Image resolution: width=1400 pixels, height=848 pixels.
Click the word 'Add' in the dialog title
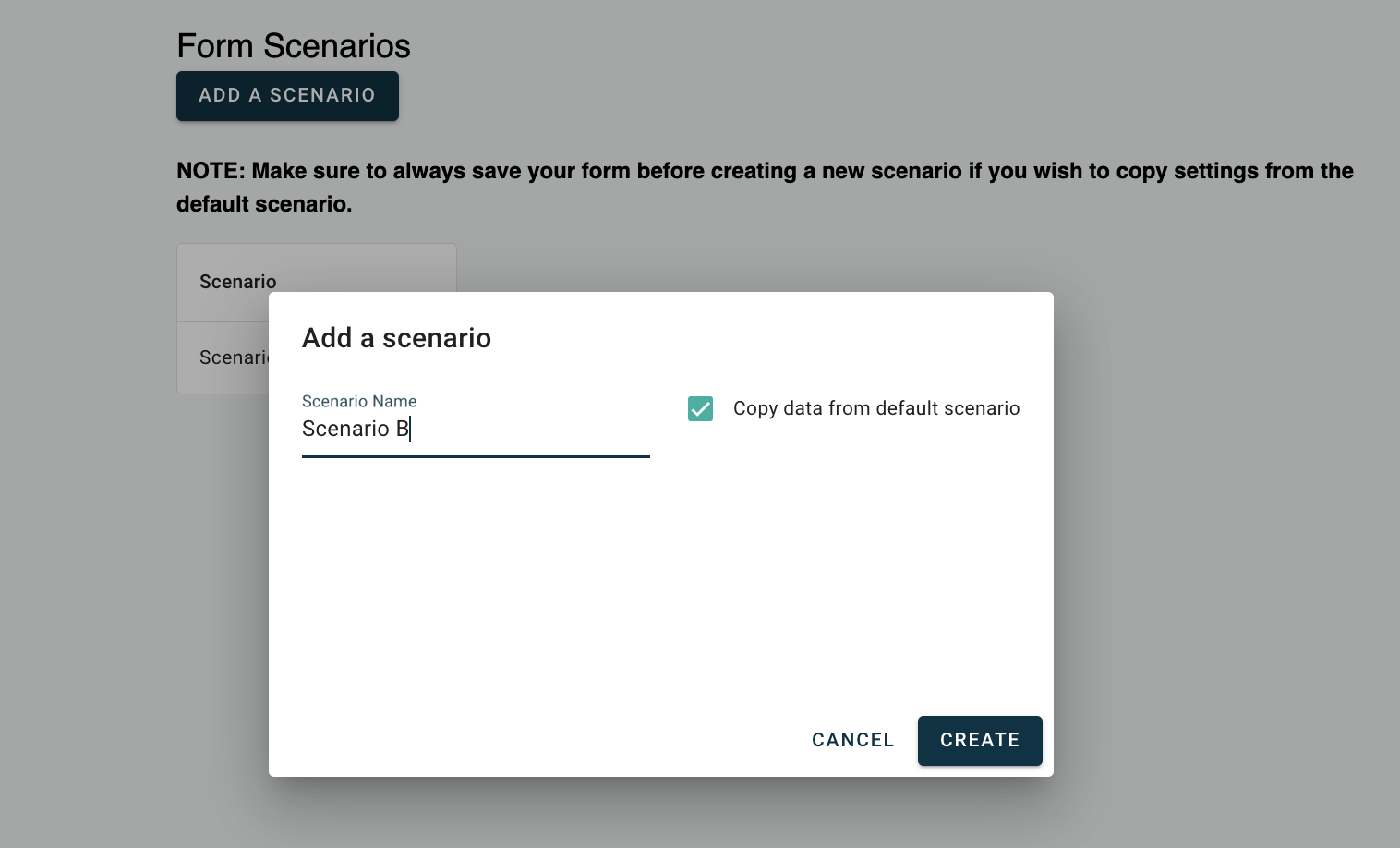[327, 338]
